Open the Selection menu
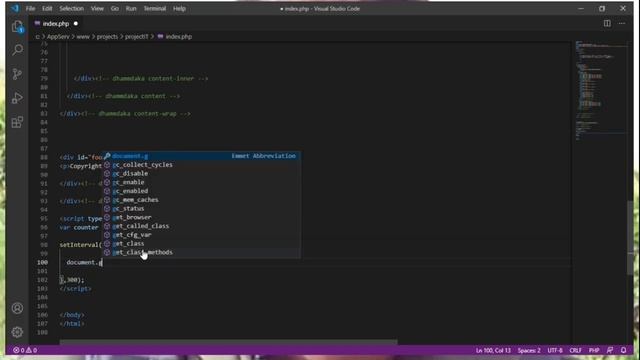Viewport: 640px width, 360px height. pyautogui.click(x=71, y=9)
